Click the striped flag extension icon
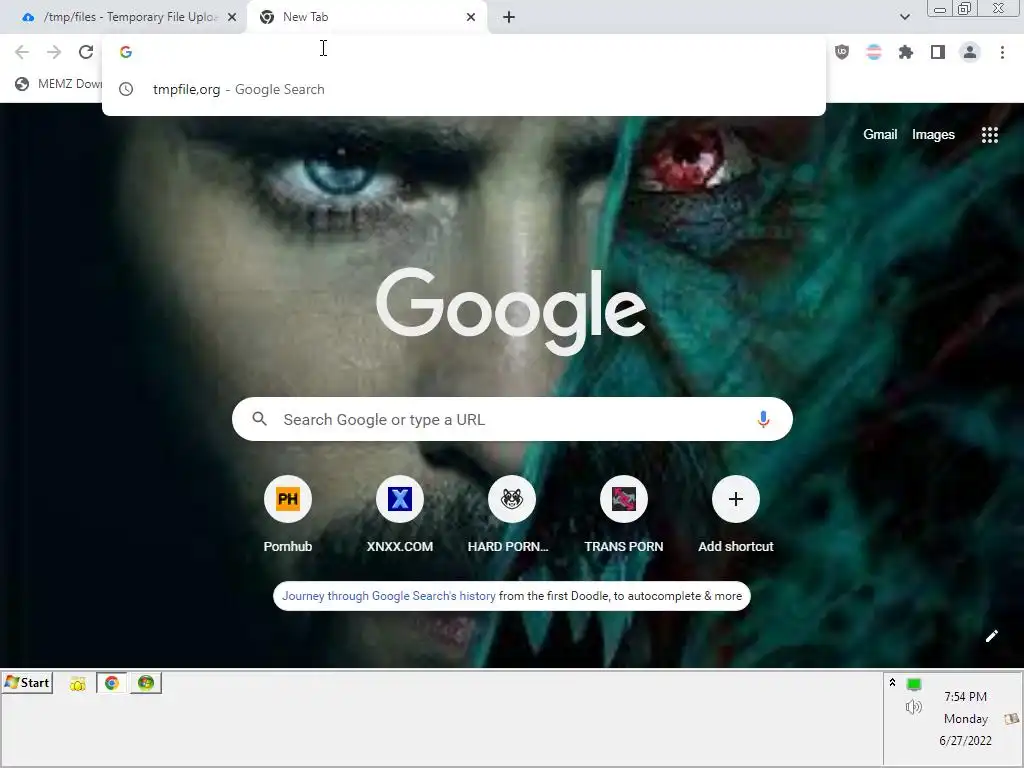1024x768 pixels. [x=874, y=52]
